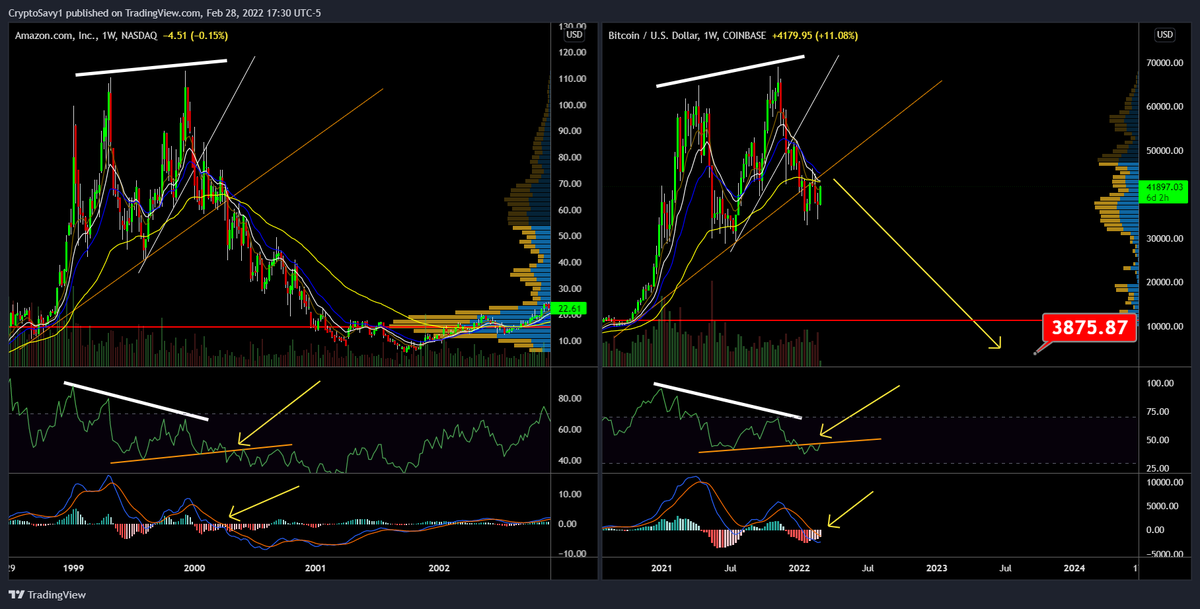Viewport: 1200px width, 609px height.
Task: Click the Jul label between 2023 and 2024
Action: (1006, 566)
